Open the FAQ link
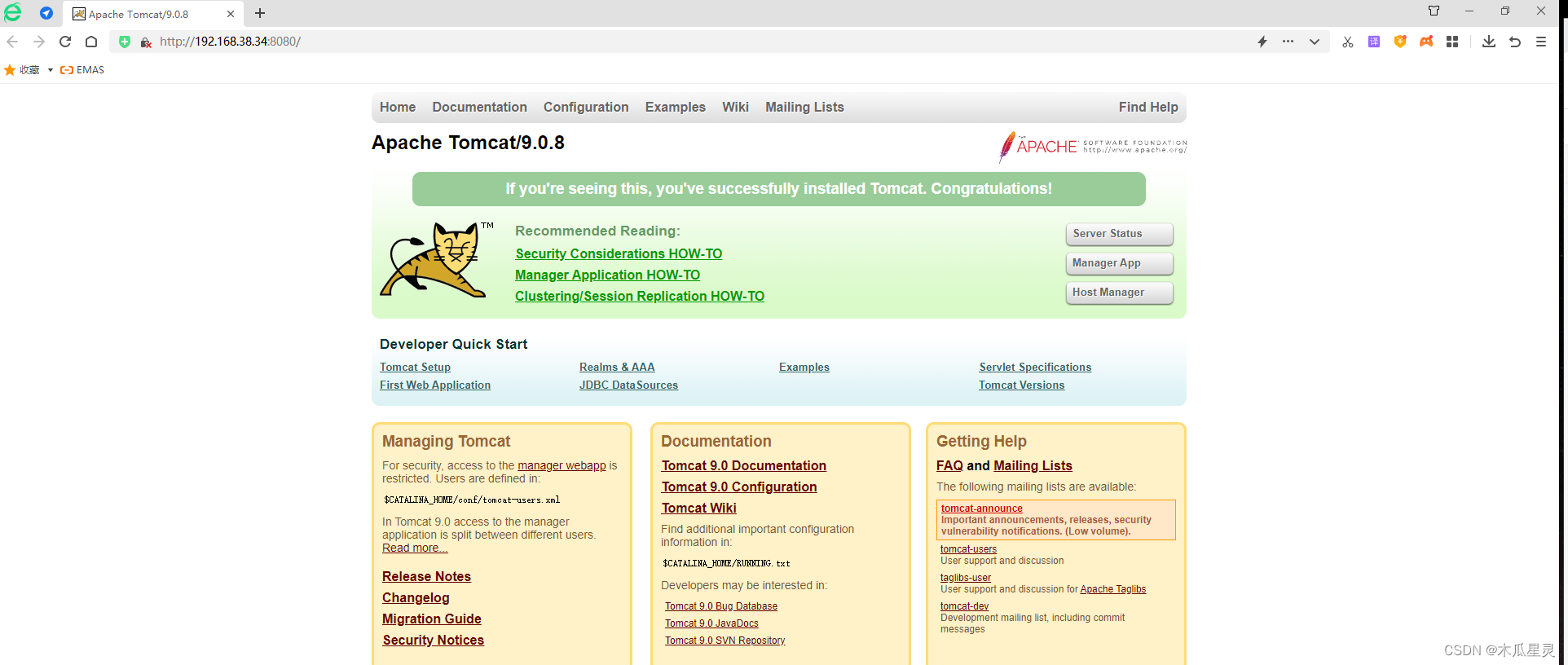1568x665 pixels. coord(949,466)
